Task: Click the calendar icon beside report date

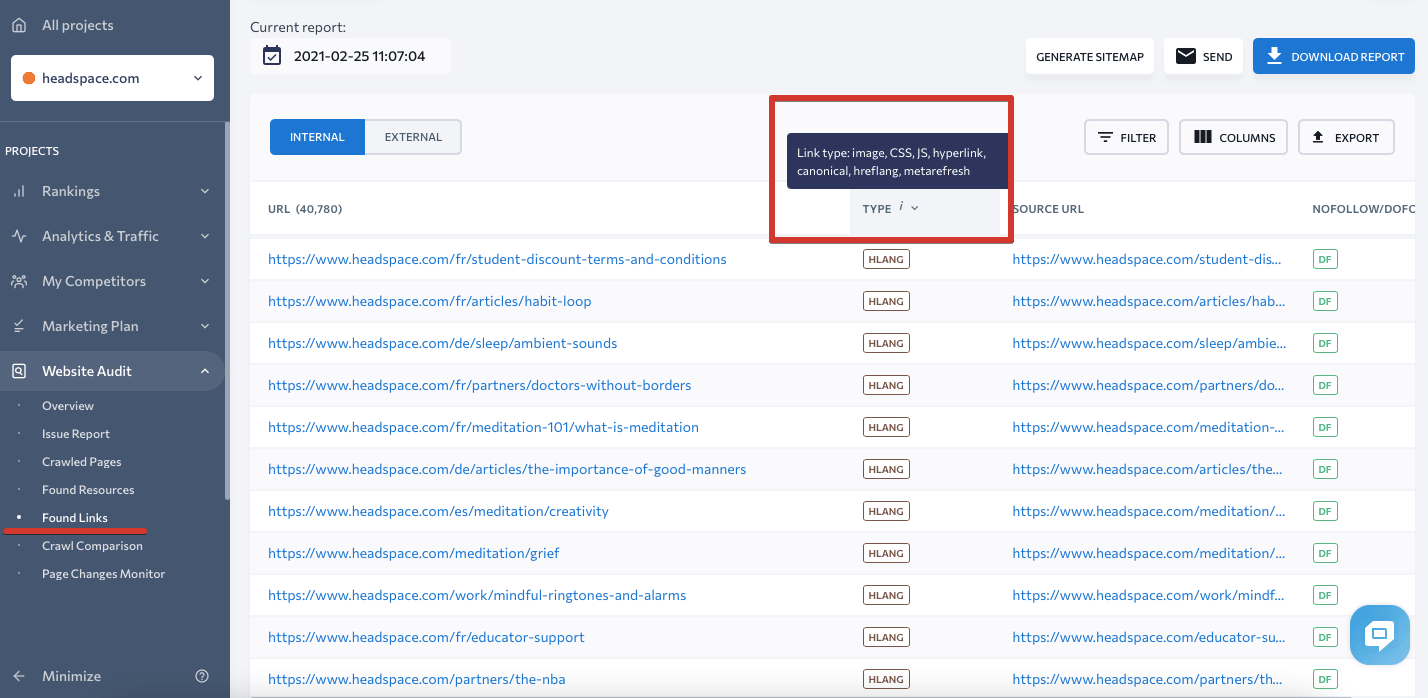Action: point(272,56)
